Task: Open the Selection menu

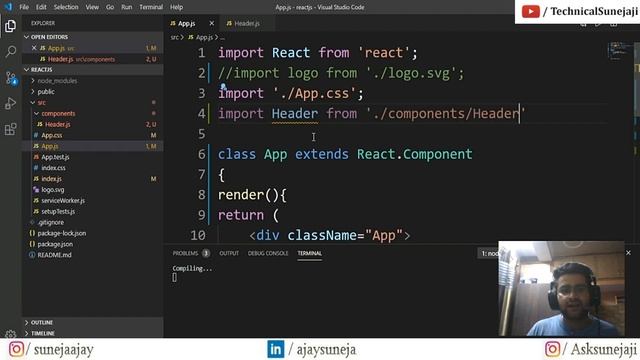Action: (x=66, y=7)
